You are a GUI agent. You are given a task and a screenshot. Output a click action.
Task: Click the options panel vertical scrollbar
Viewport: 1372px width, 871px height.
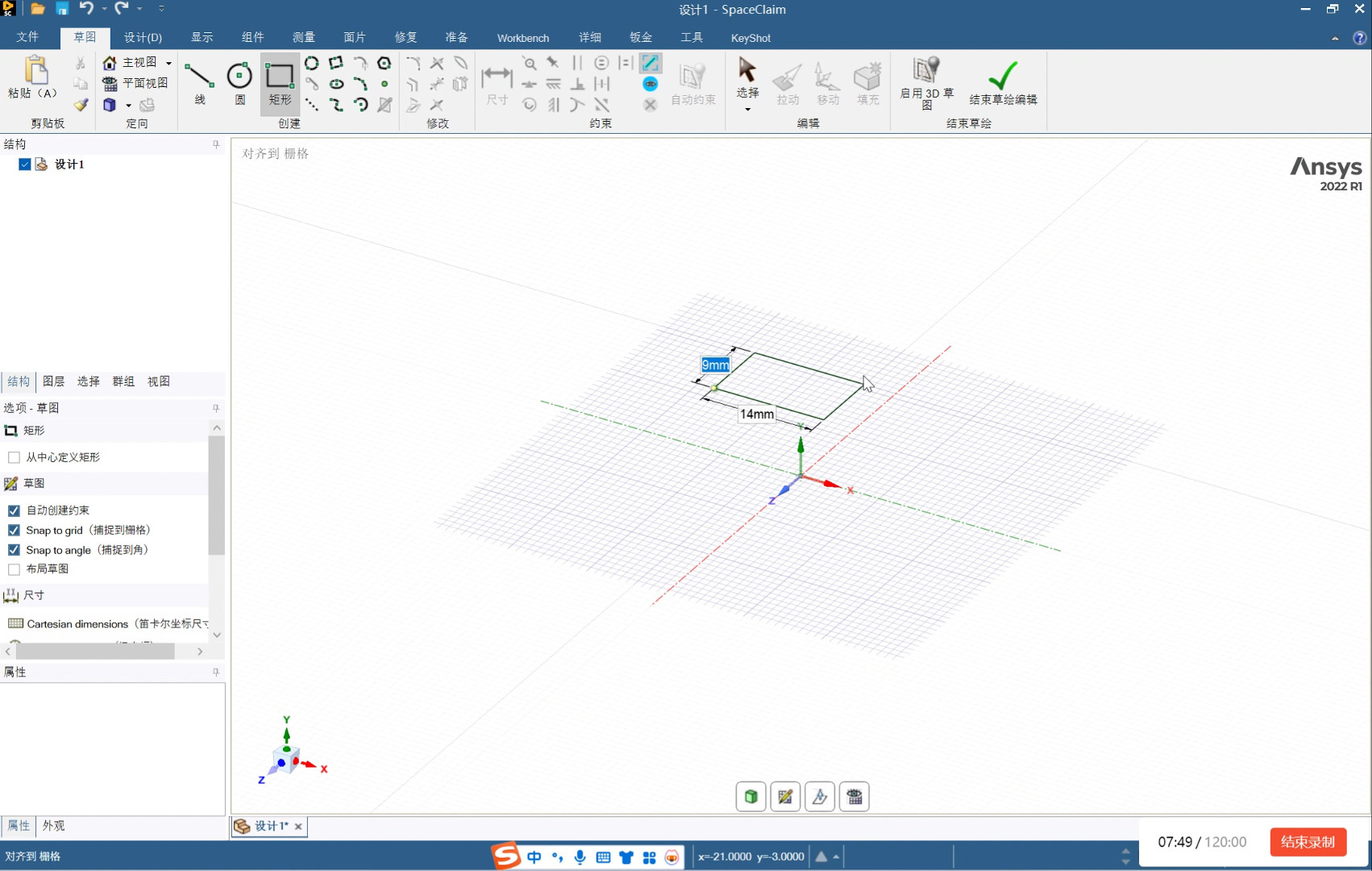(216, 495)
